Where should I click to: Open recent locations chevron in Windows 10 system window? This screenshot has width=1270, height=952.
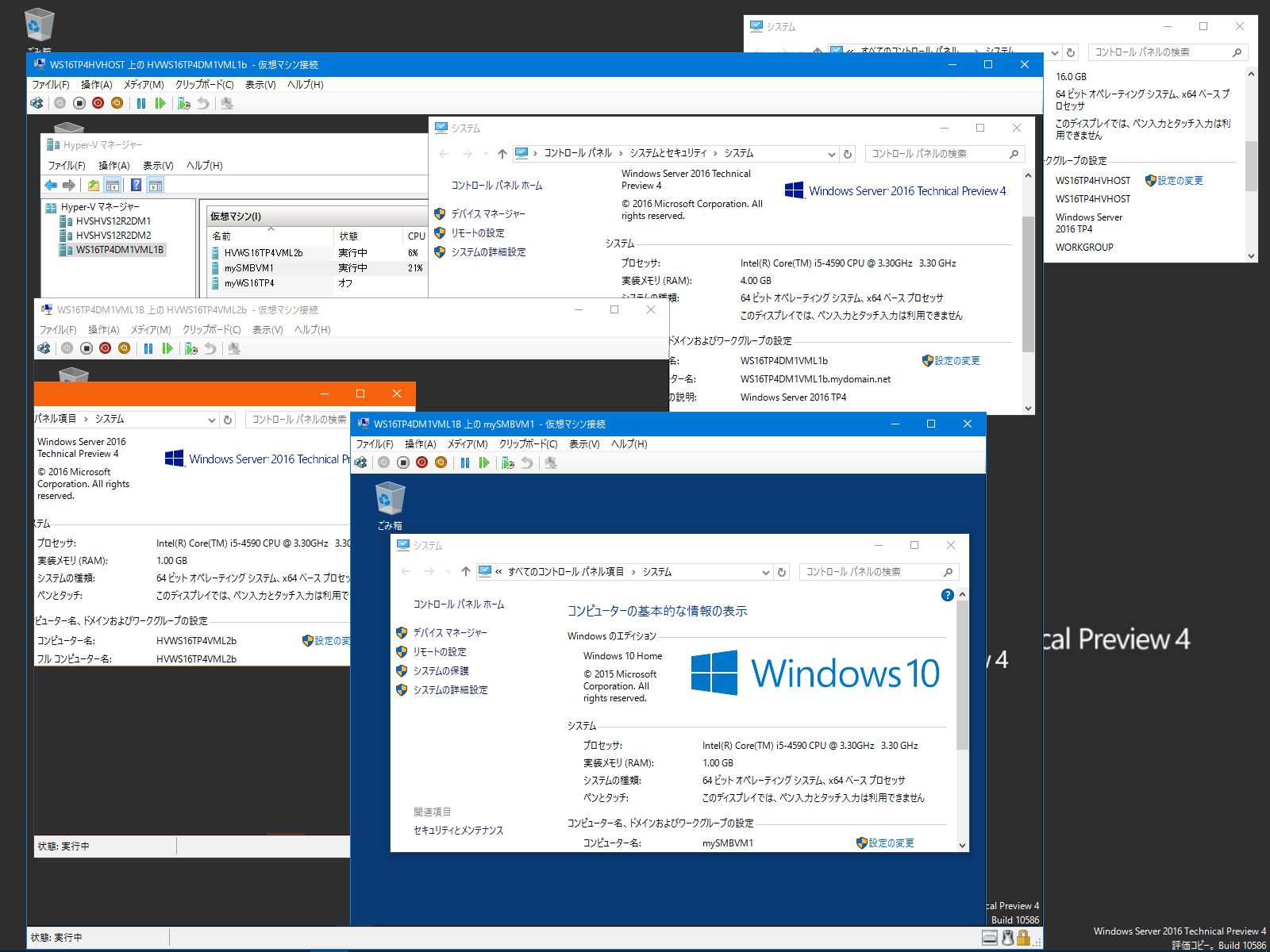pos(447,572)
